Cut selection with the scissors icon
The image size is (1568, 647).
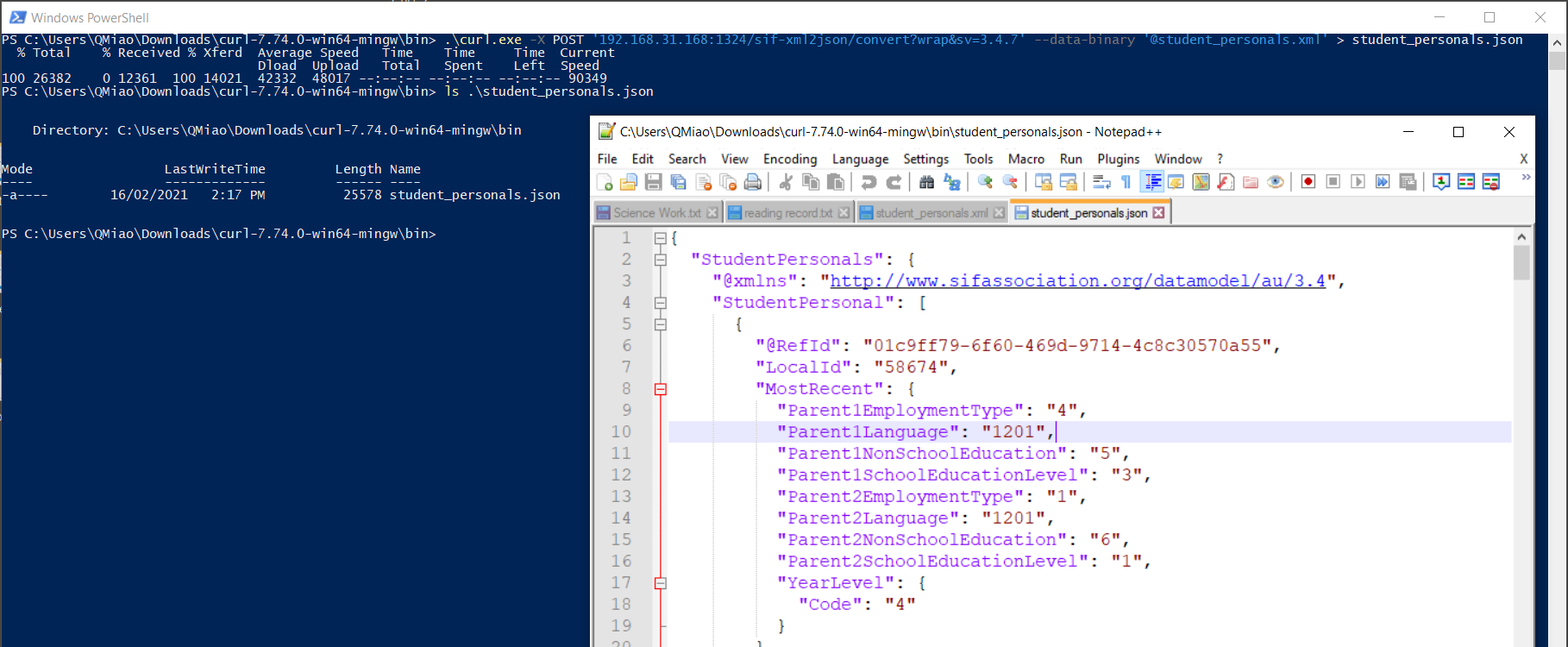pyautogui.click(x=786, y=182)
